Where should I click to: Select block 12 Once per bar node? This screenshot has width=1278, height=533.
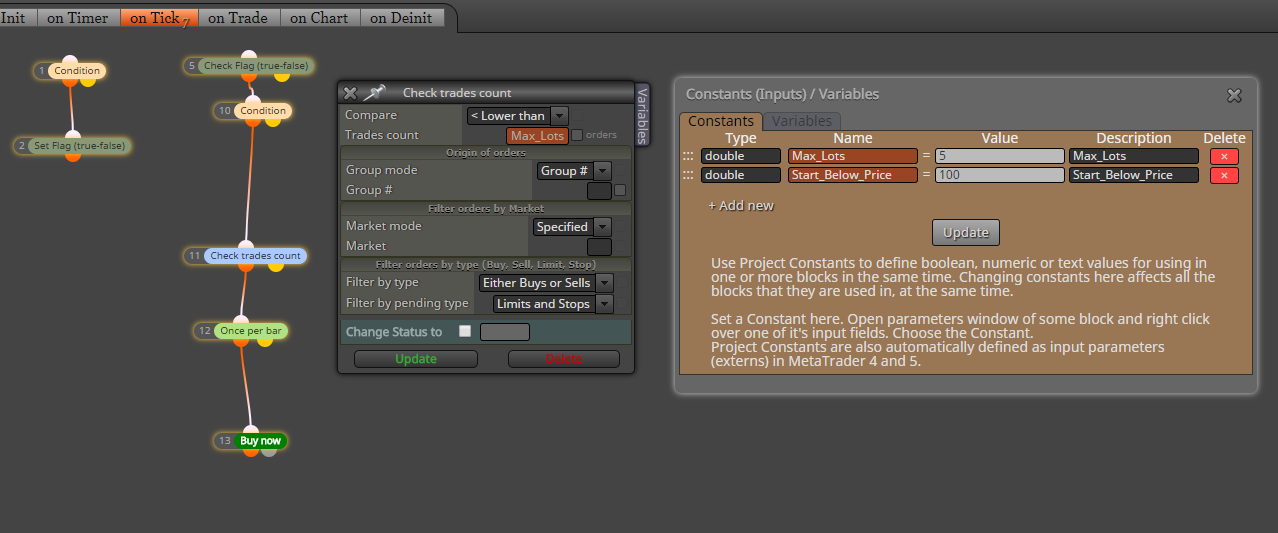point(251,330)
